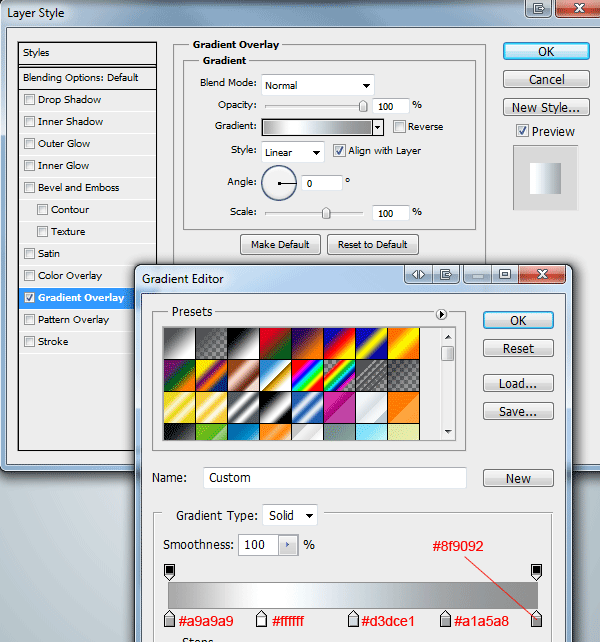Click Smoothness stepper arrow button
600x642 pixels.
(288, 545)
